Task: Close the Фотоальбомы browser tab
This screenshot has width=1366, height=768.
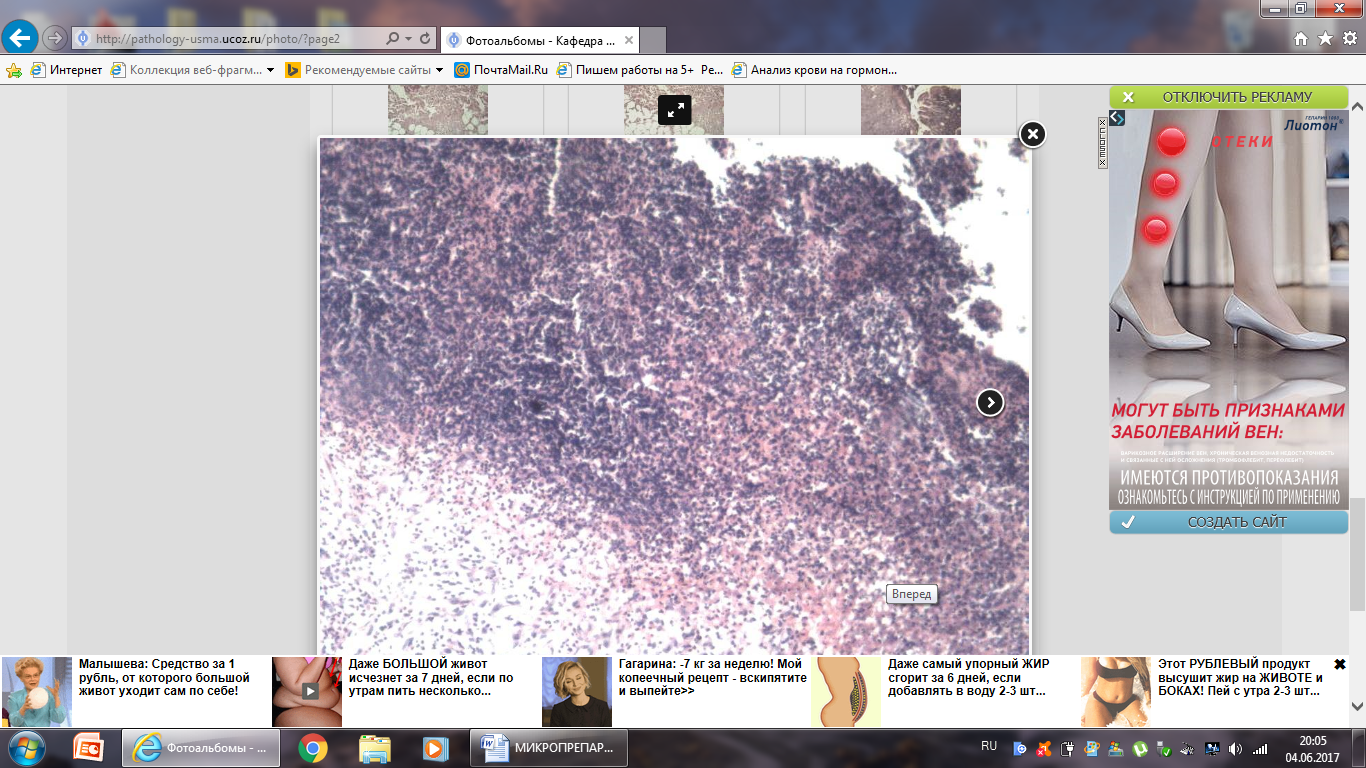Action: 629,40
